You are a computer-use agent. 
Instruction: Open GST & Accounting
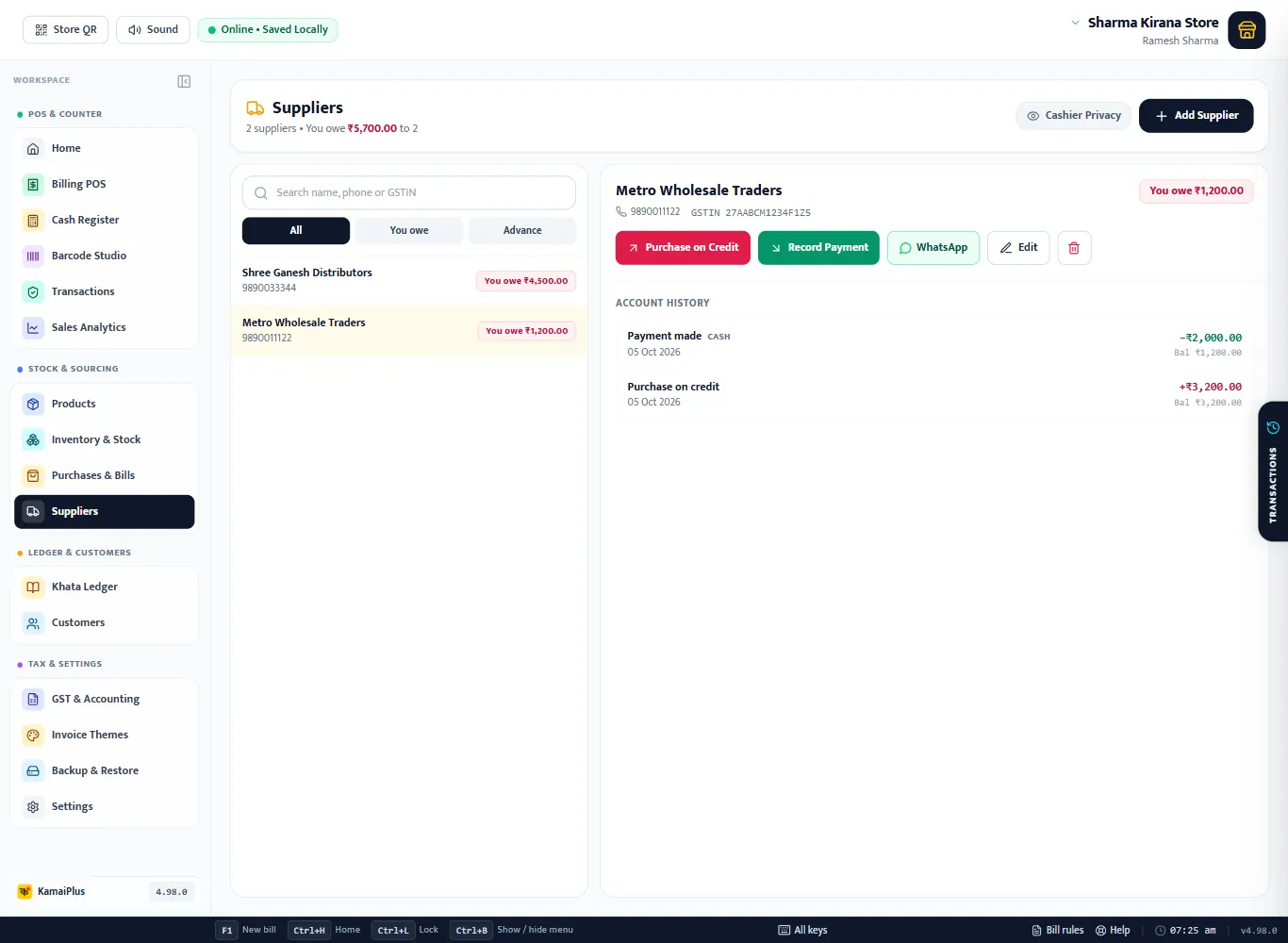tap(104, 699)
